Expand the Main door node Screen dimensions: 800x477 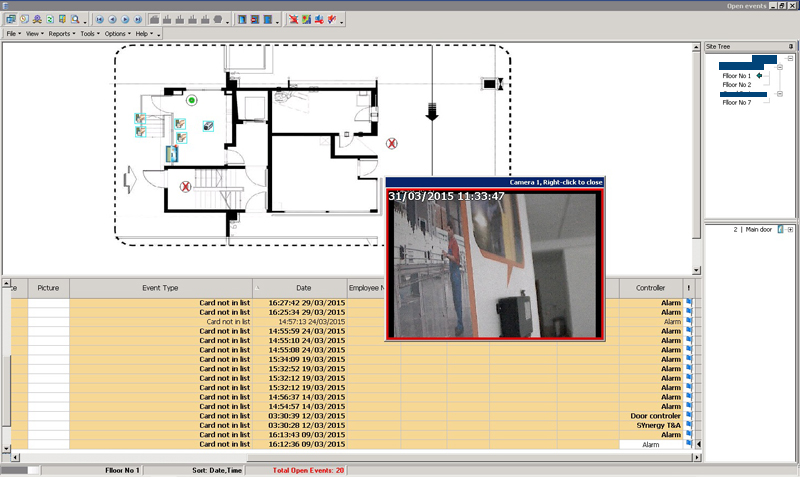click(790, 230)
